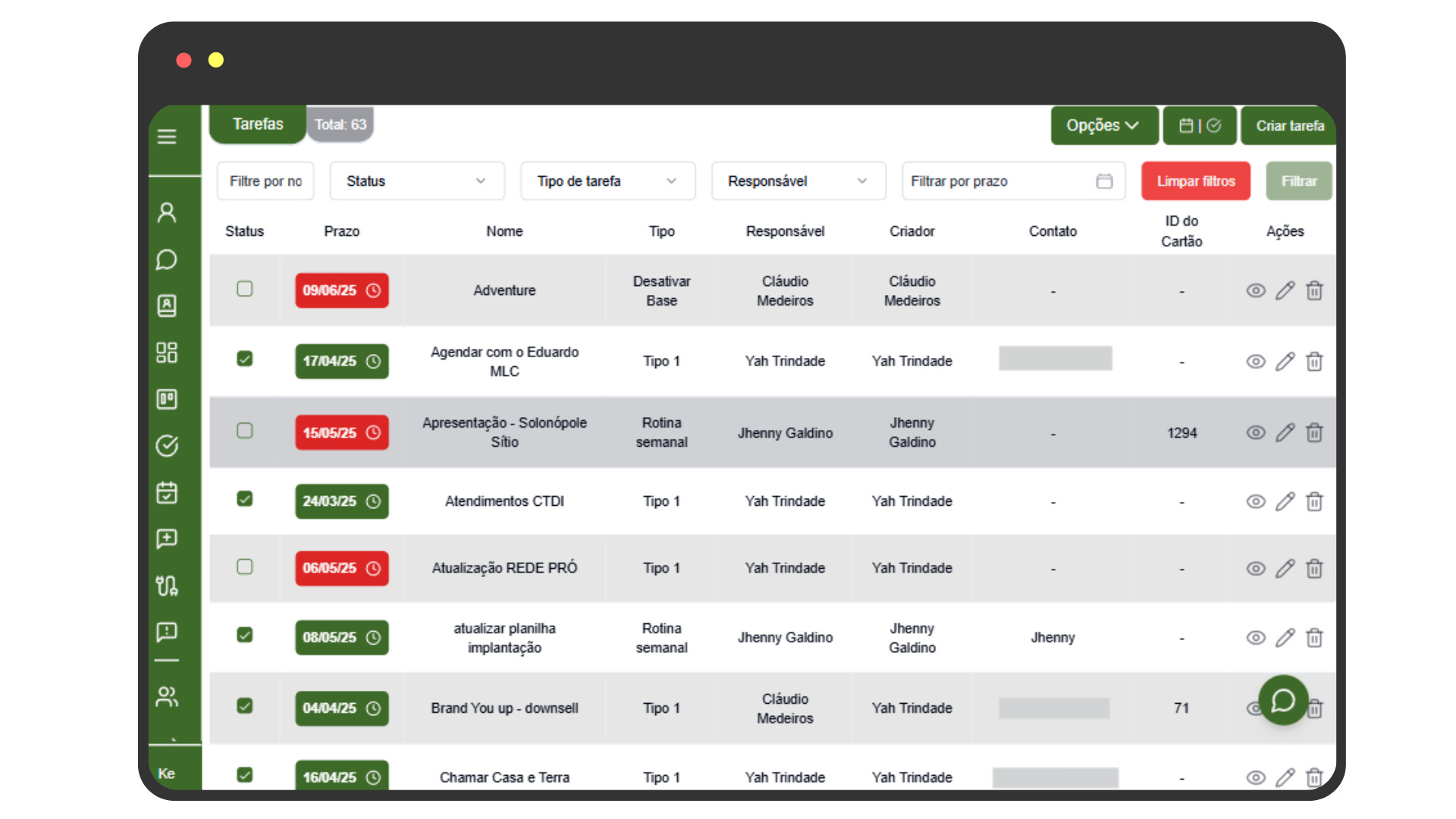Click the 06/05/25 deadline badge
This screenshot has width=1456, height=819.
342,568
